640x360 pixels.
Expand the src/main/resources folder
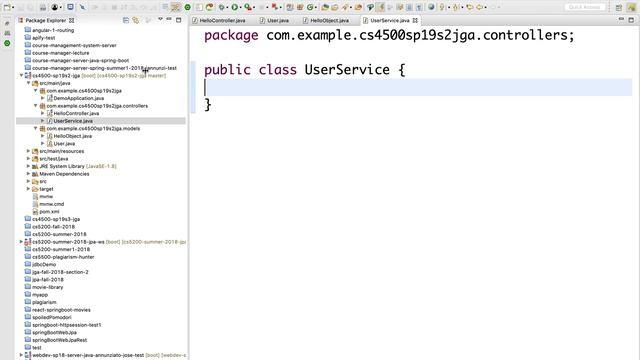click(x=29, y=151)
